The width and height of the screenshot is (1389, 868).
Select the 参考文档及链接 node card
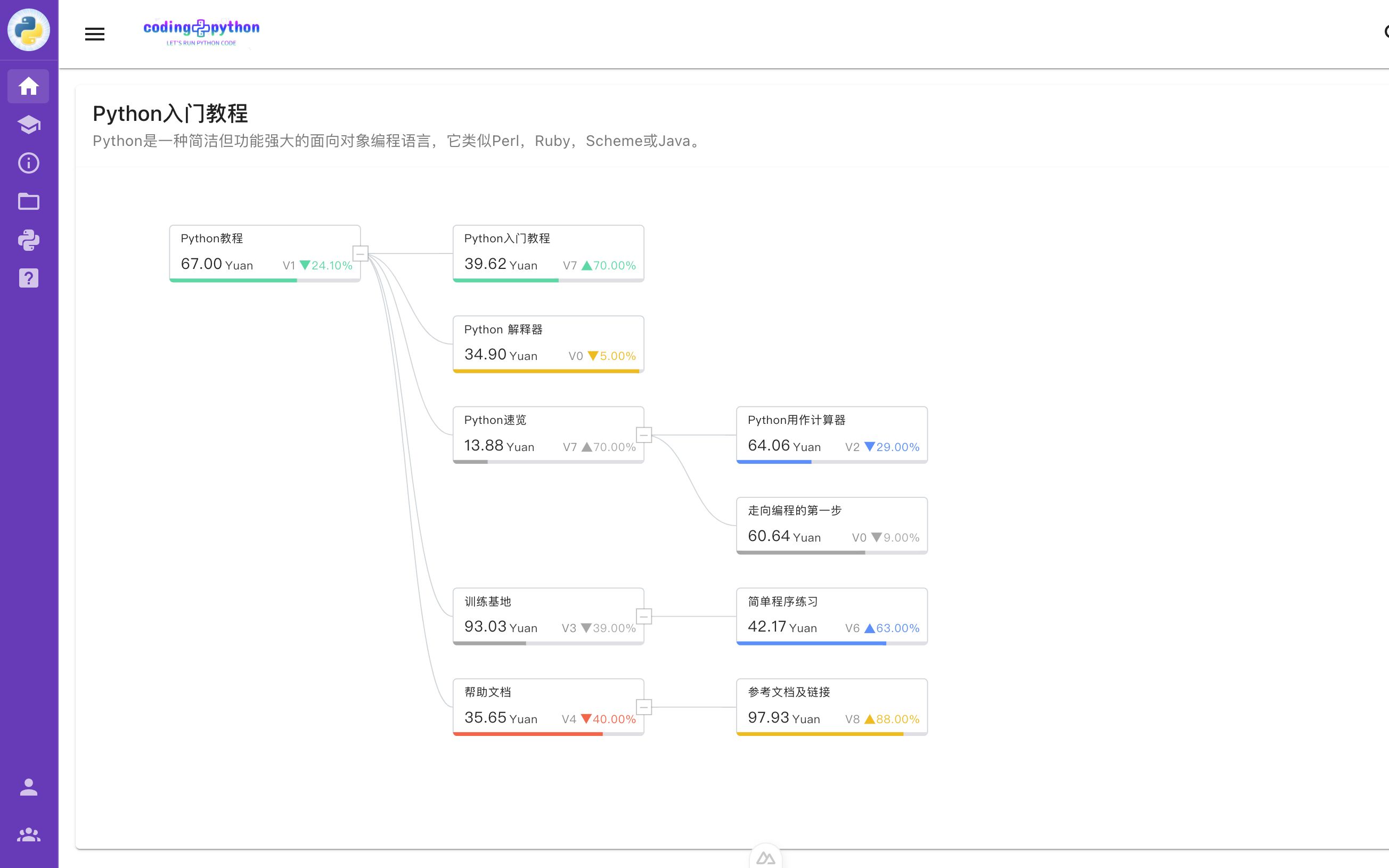(832, 707)
